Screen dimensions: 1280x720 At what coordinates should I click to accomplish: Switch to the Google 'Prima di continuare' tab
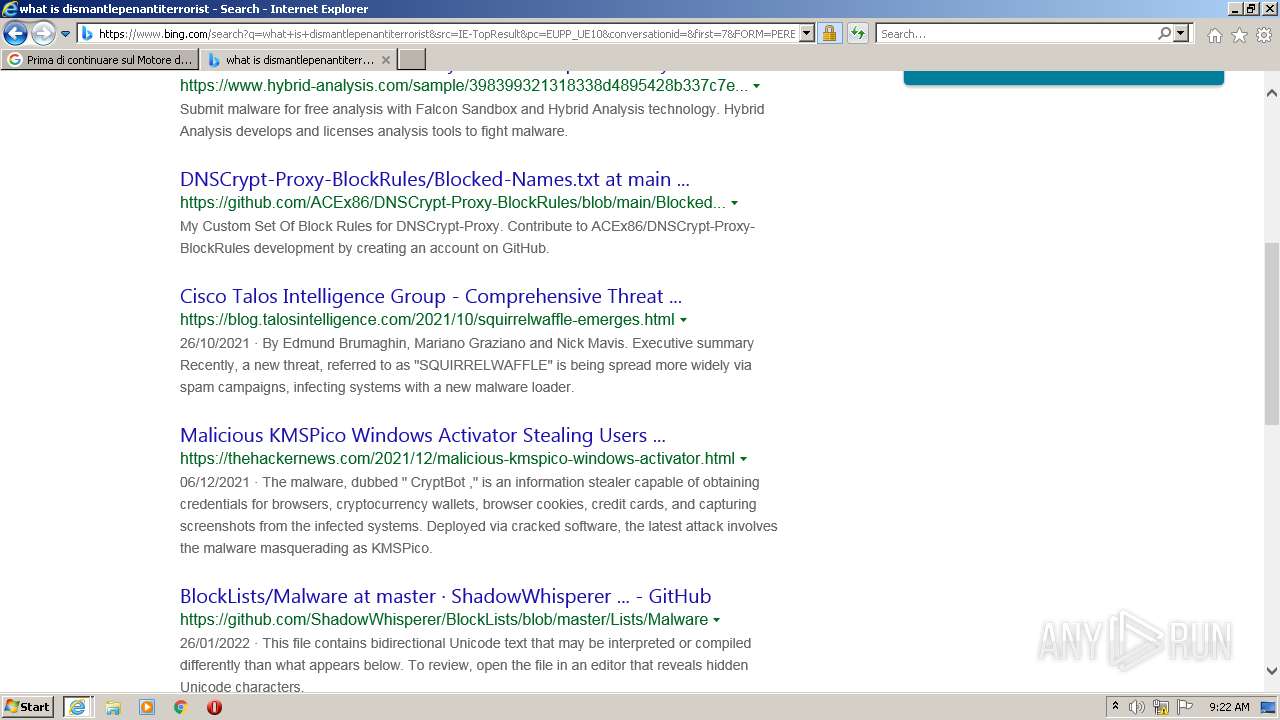pyautogui.click(x=100, y=60)
